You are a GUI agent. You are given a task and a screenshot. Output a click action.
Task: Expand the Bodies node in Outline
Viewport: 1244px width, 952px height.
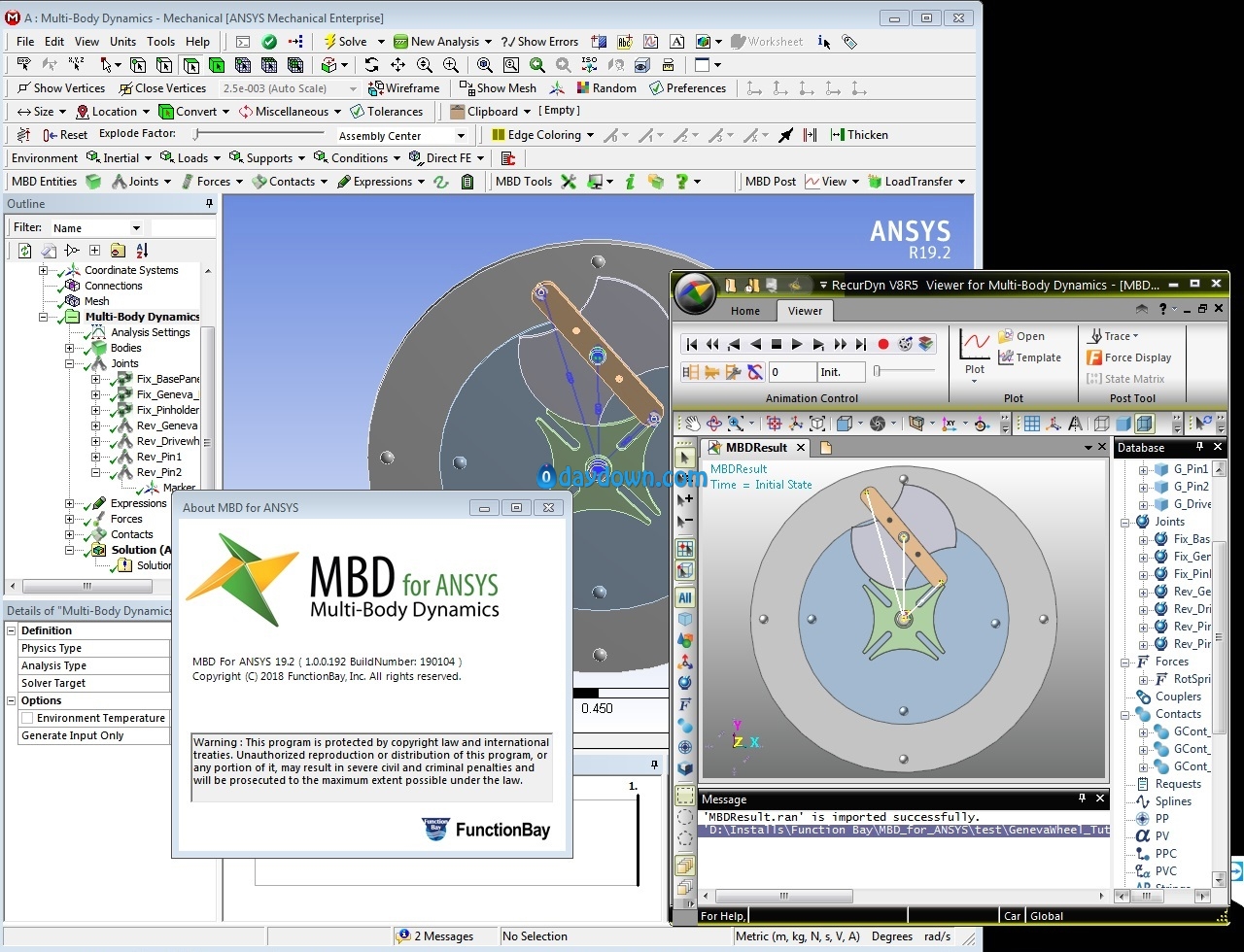click(x=69, y=348)
